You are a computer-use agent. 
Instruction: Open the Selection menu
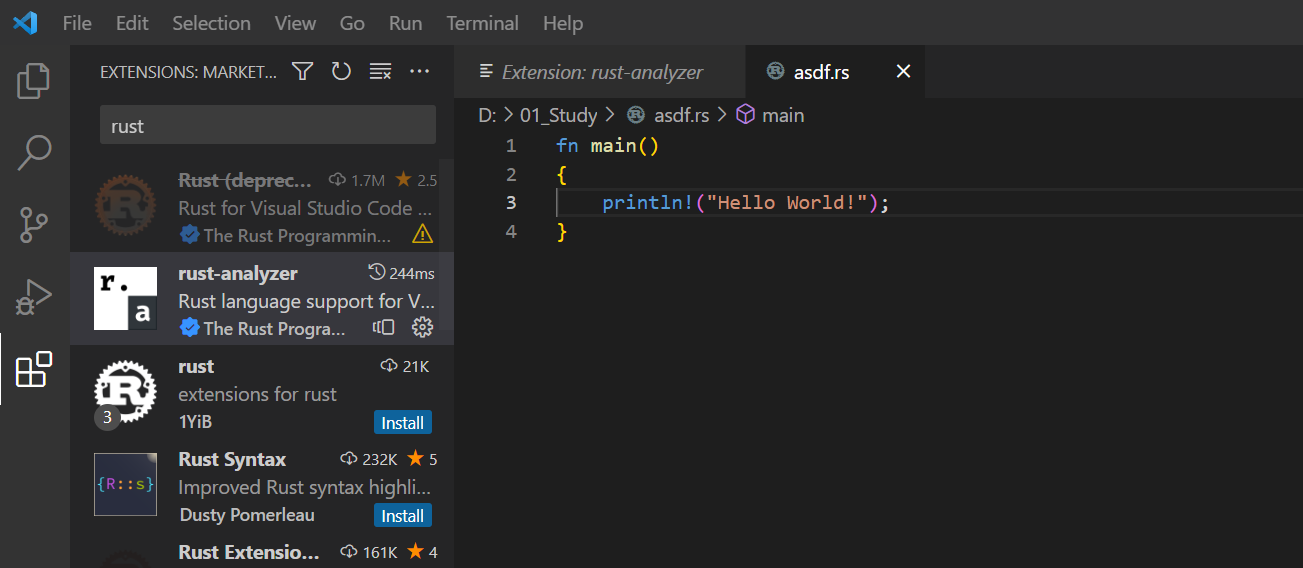pos(211,23)
